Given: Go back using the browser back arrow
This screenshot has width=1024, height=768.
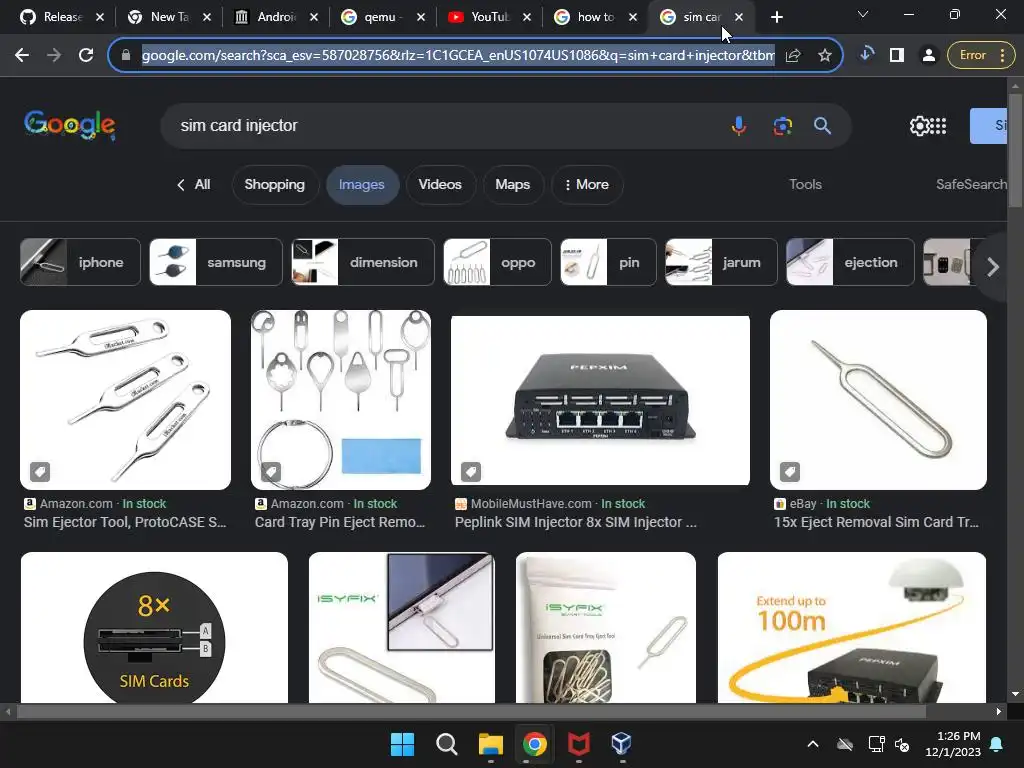Looking at the screenshot, I should pyautogui.click(x=22, y=56).
